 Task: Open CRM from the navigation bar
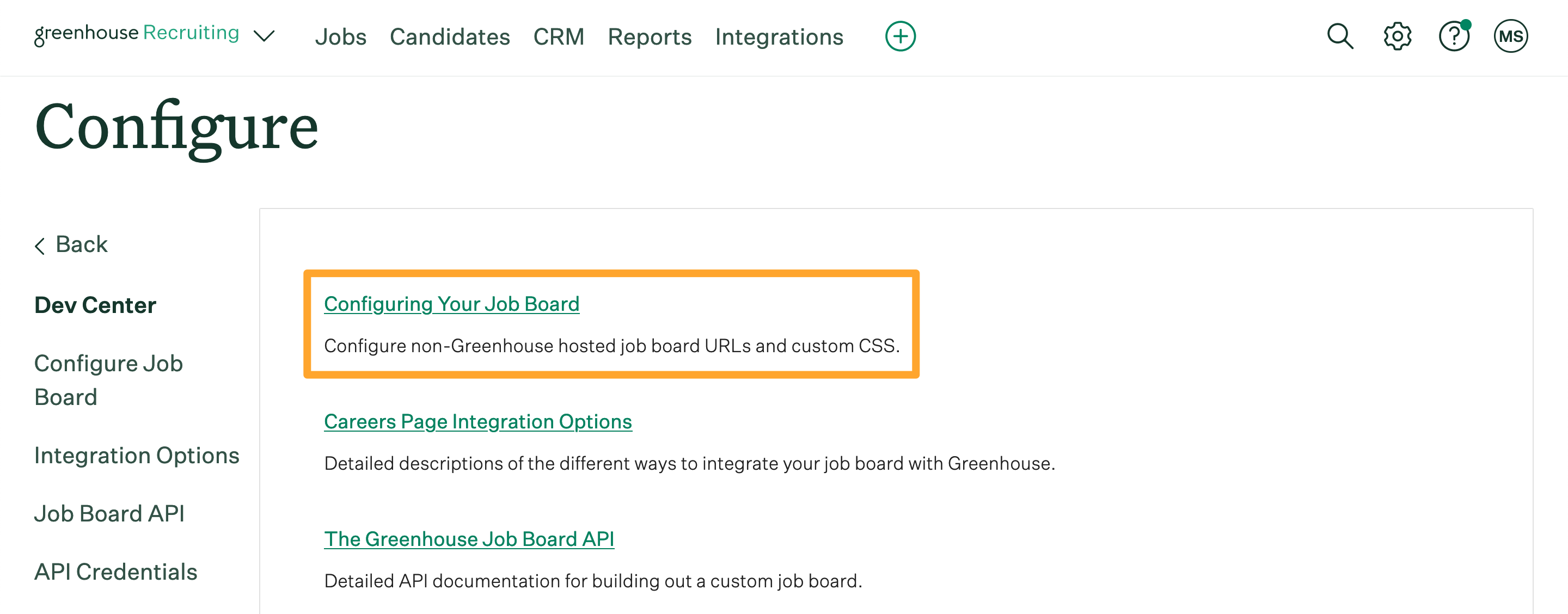pyautogui.click(x=558, y=37)
